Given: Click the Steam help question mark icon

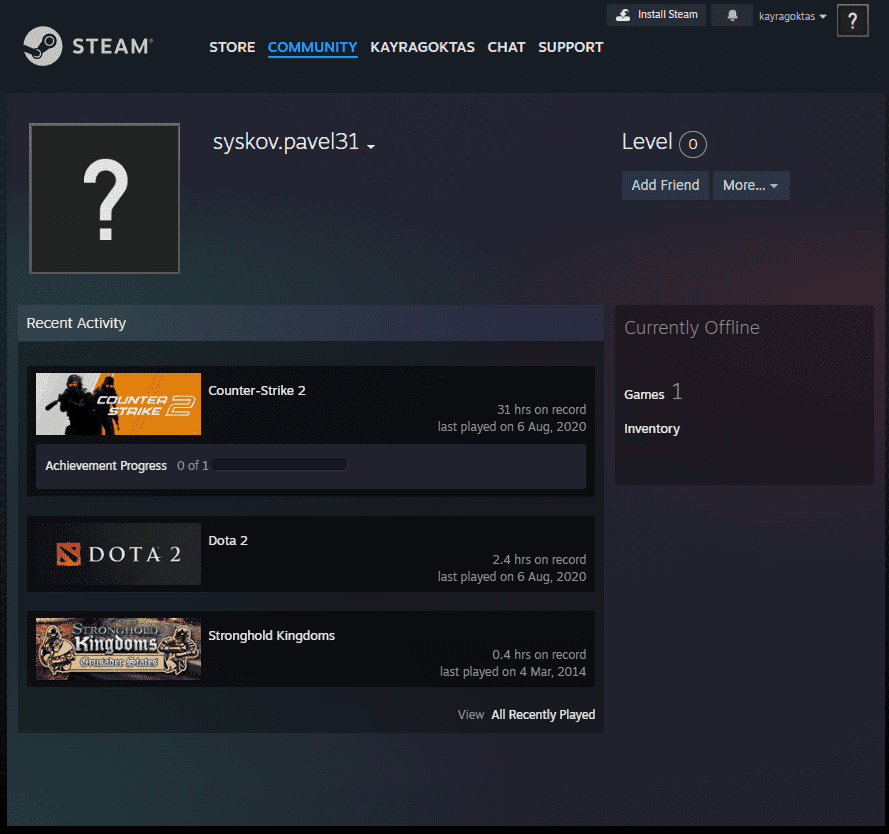Looking at the screenshot, I should tap(852, 21).
